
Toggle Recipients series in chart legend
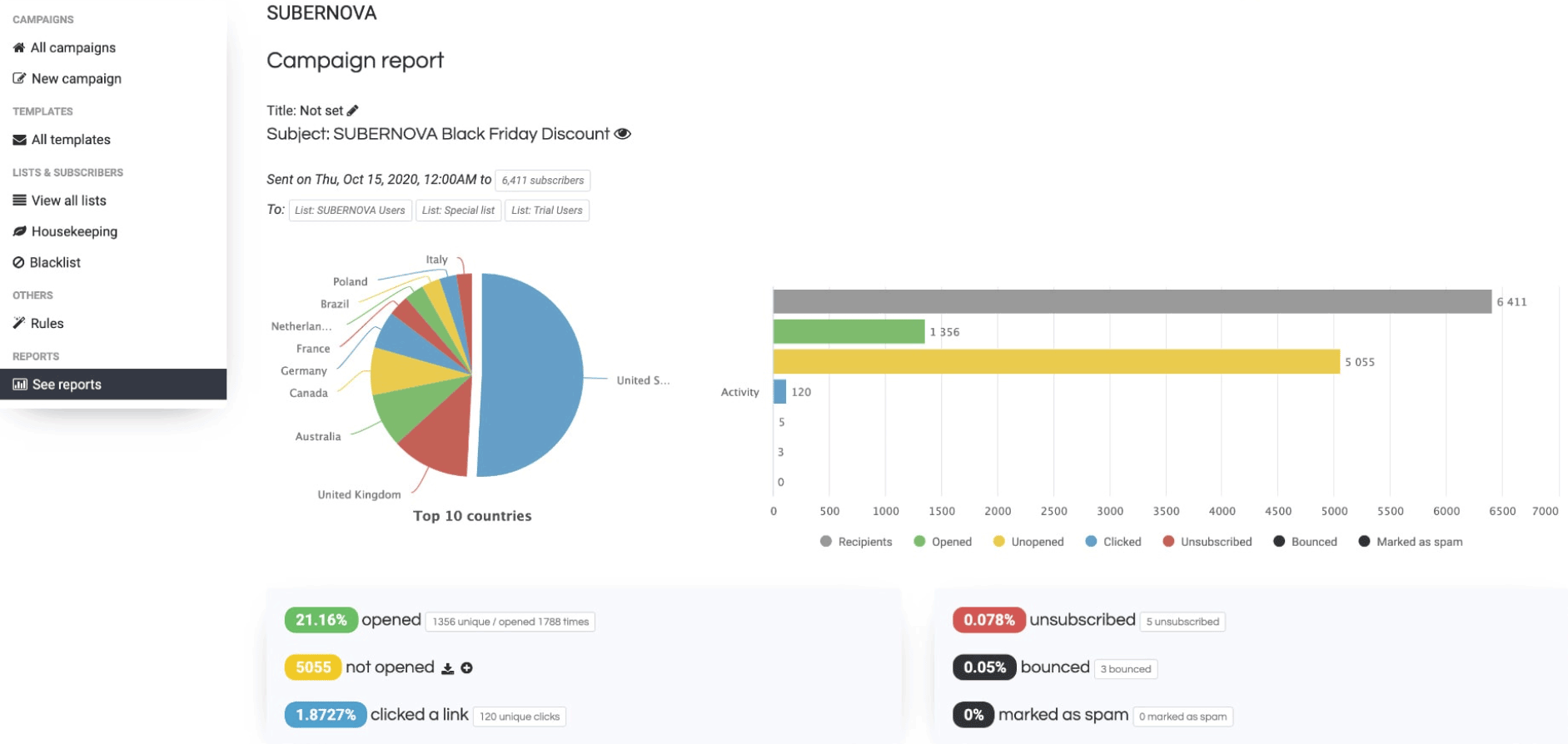[856, 542]
